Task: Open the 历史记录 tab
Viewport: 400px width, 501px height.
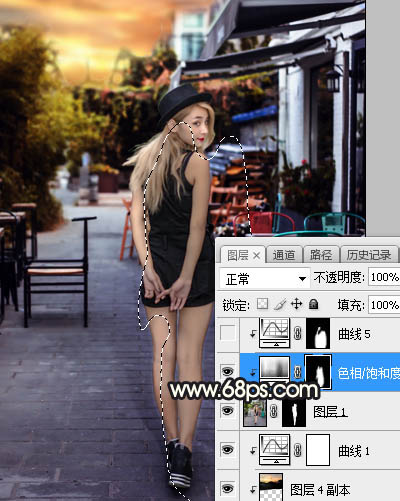Action: pyautogui.click(x=369, y=255)
